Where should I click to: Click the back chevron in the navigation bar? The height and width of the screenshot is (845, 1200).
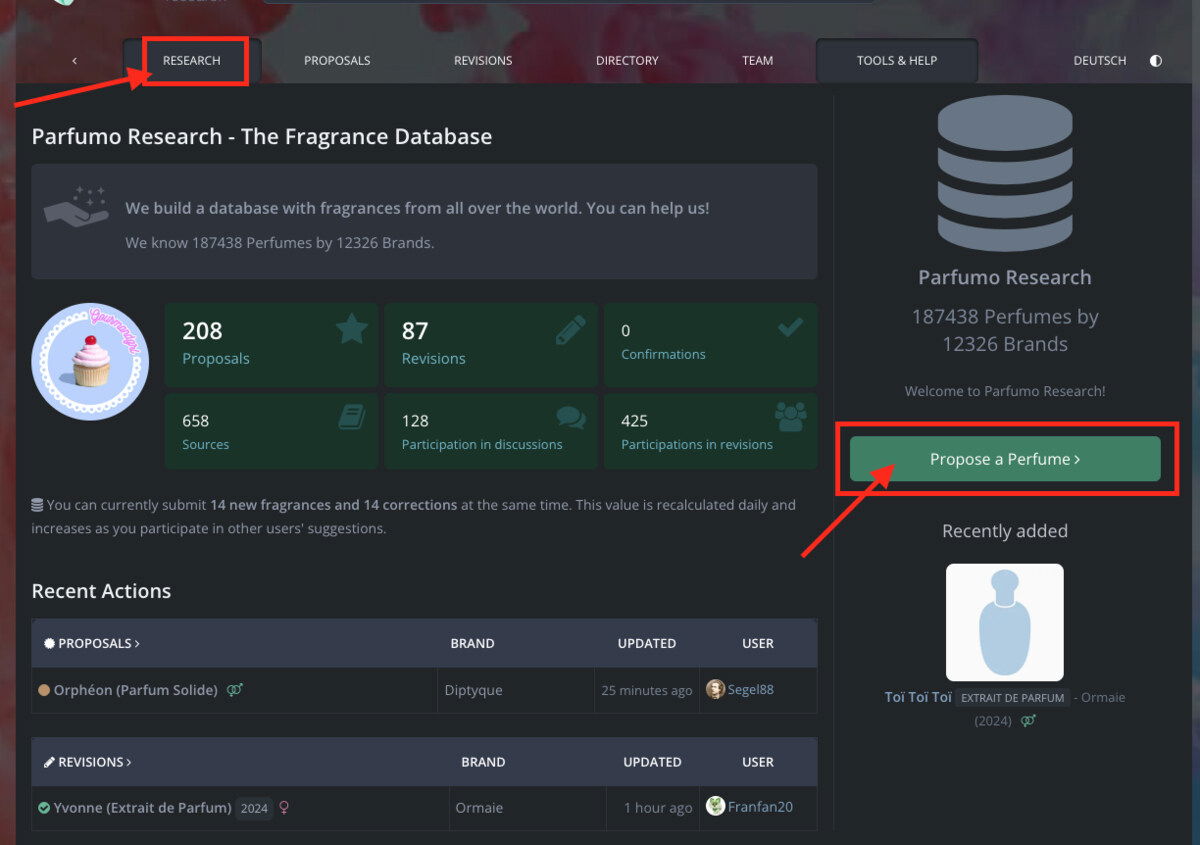74,61
